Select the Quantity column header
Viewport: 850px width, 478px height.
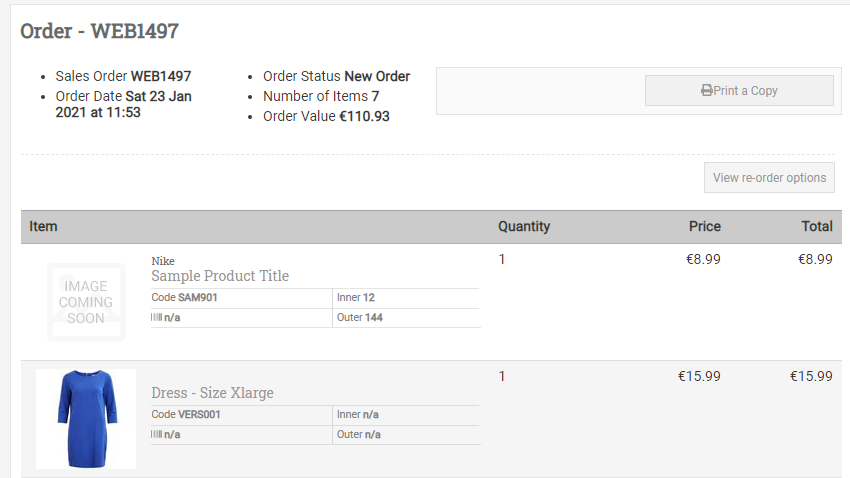(x=524, y=227)
